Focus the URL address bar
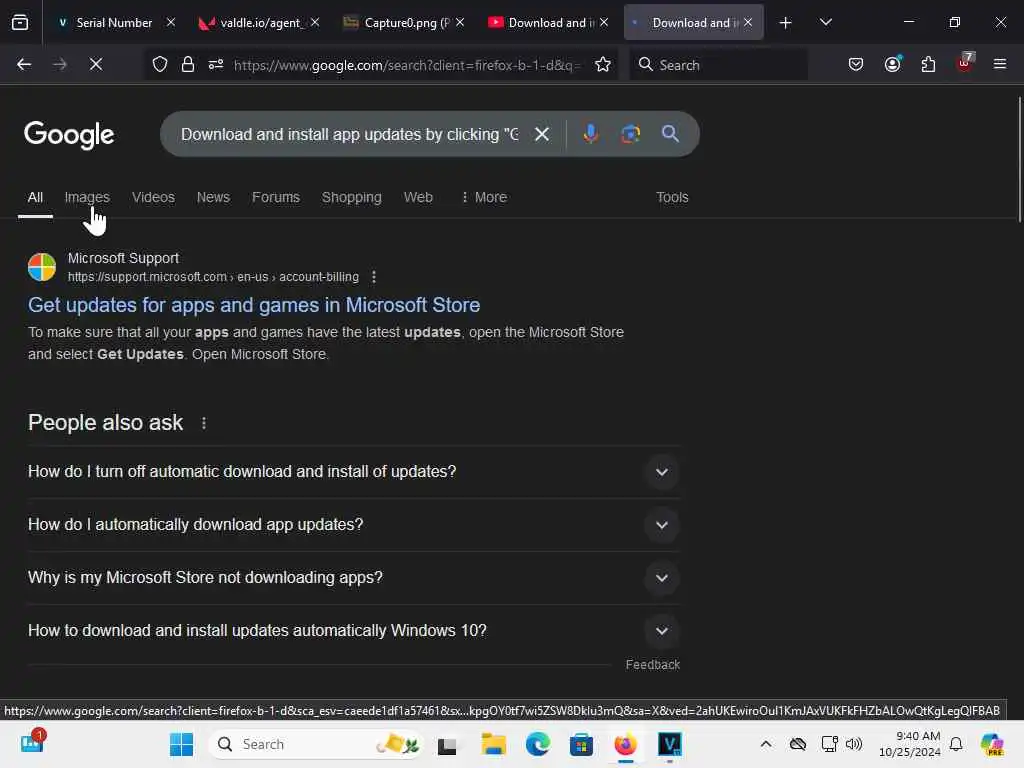The image size is (1024, 768). (407, 65)
